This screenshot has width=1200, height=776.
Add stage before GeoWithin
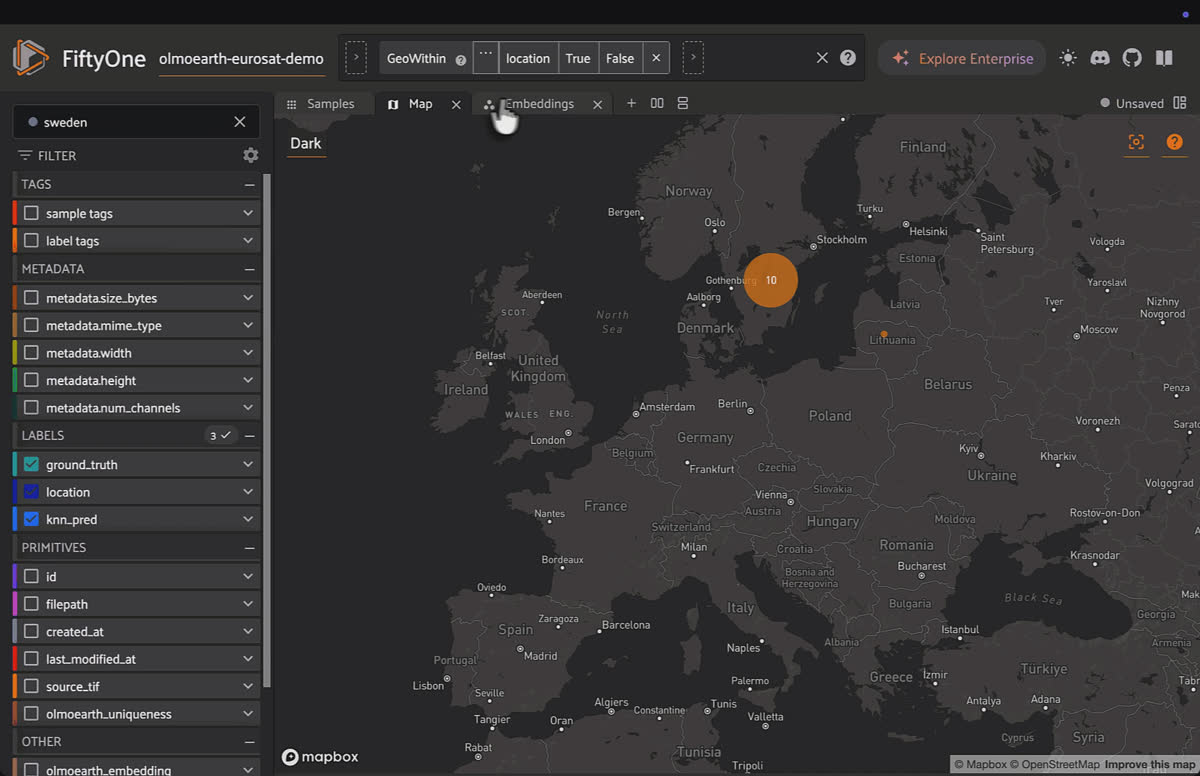tap(355, 58)
